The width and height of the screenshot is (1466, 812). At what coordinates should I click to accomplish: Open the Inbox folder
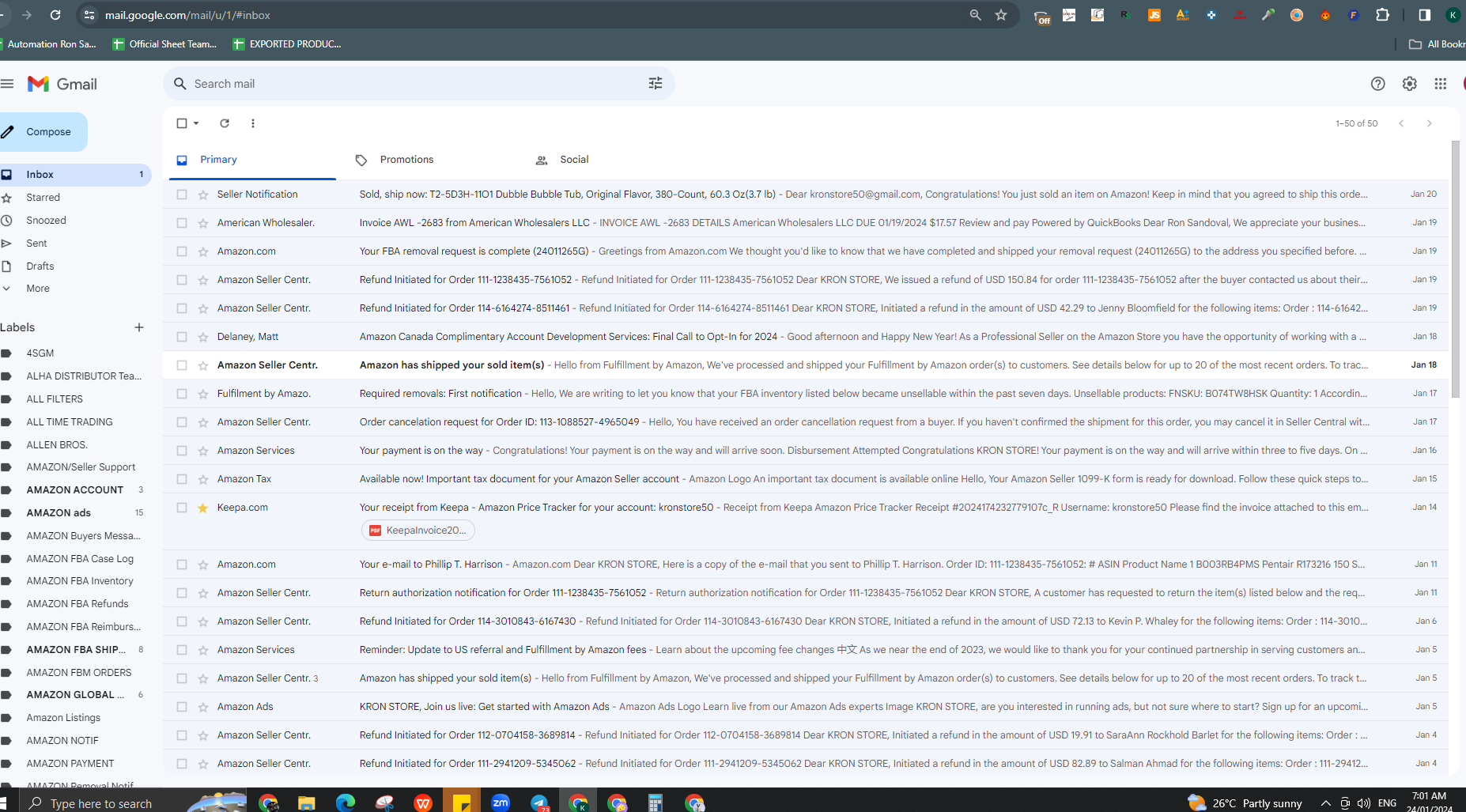[x=76, y=175]
